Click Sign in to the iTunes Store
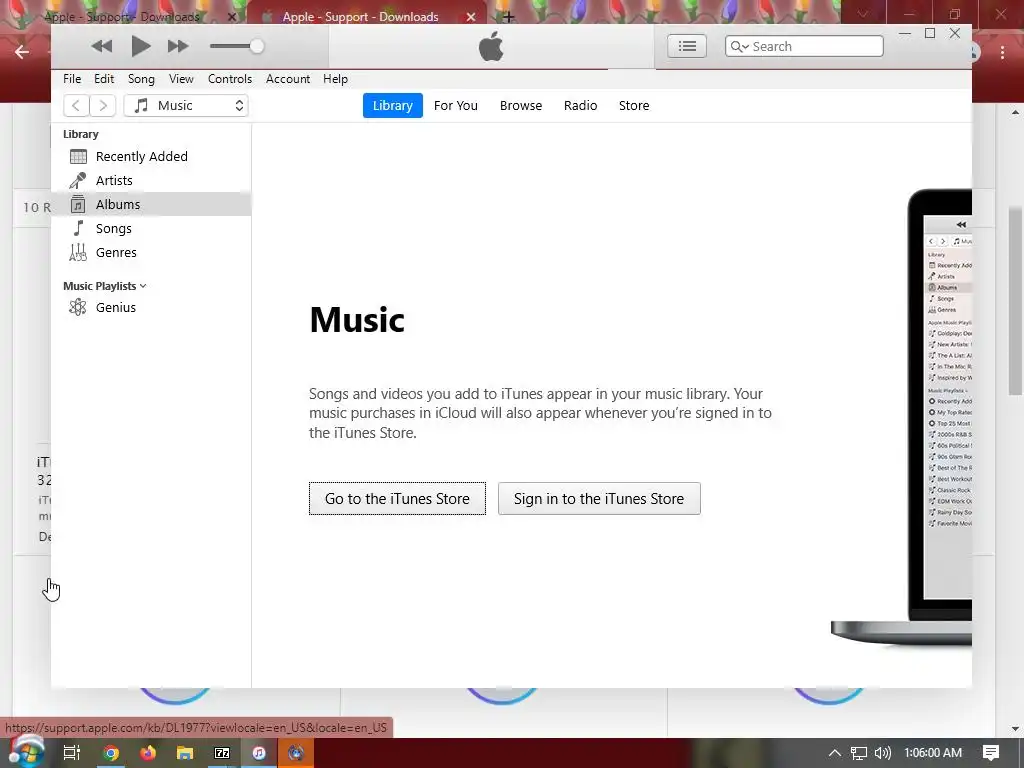Screen dimensions: 1024x768 click(599, 499)
